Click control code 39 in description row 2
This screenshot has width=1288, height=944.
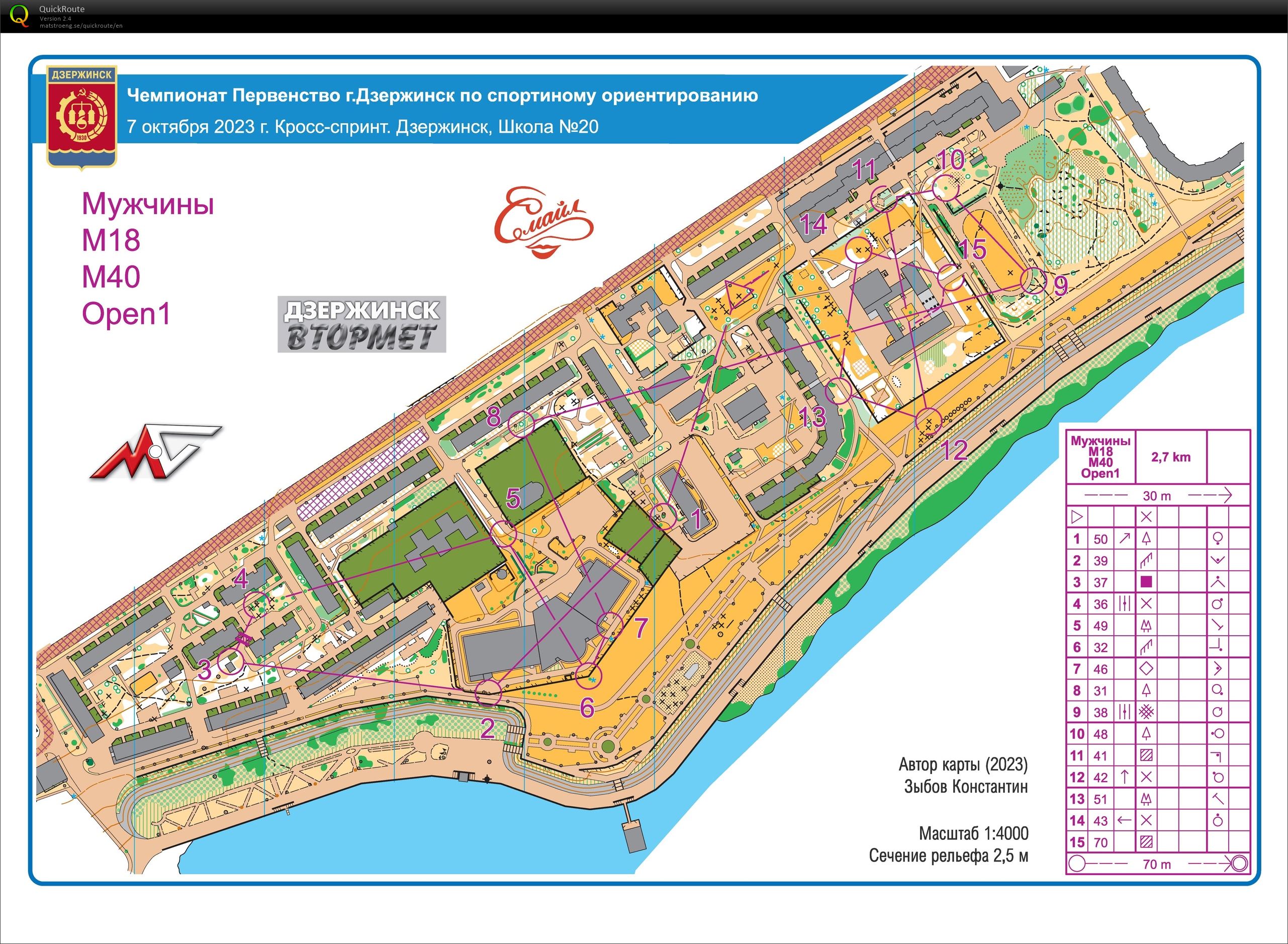pyautogui.click(x=1100, y=561)
